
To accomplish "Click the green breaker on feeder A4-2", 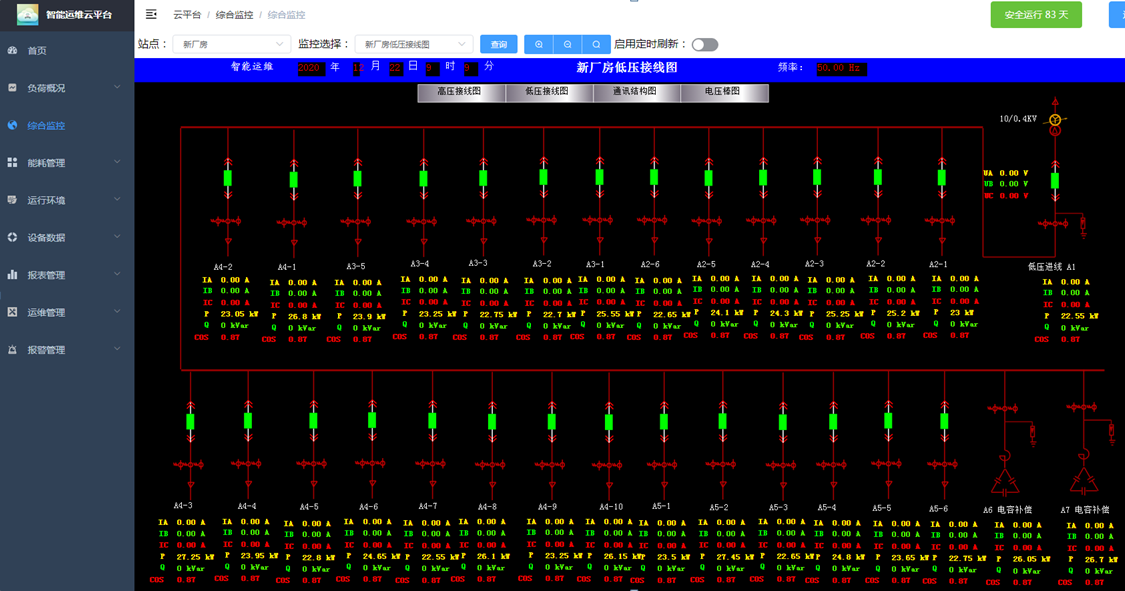I will click(x=228, y=178).
